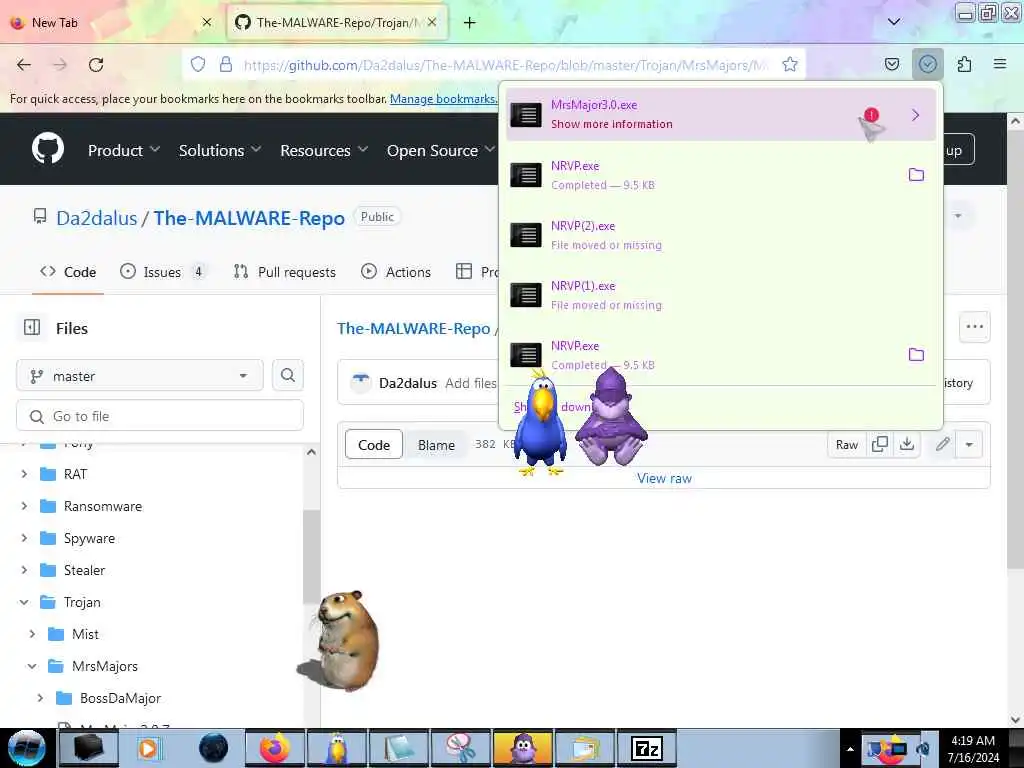
Task: Open the Pull requests tab
Action: tap(285, 272)
